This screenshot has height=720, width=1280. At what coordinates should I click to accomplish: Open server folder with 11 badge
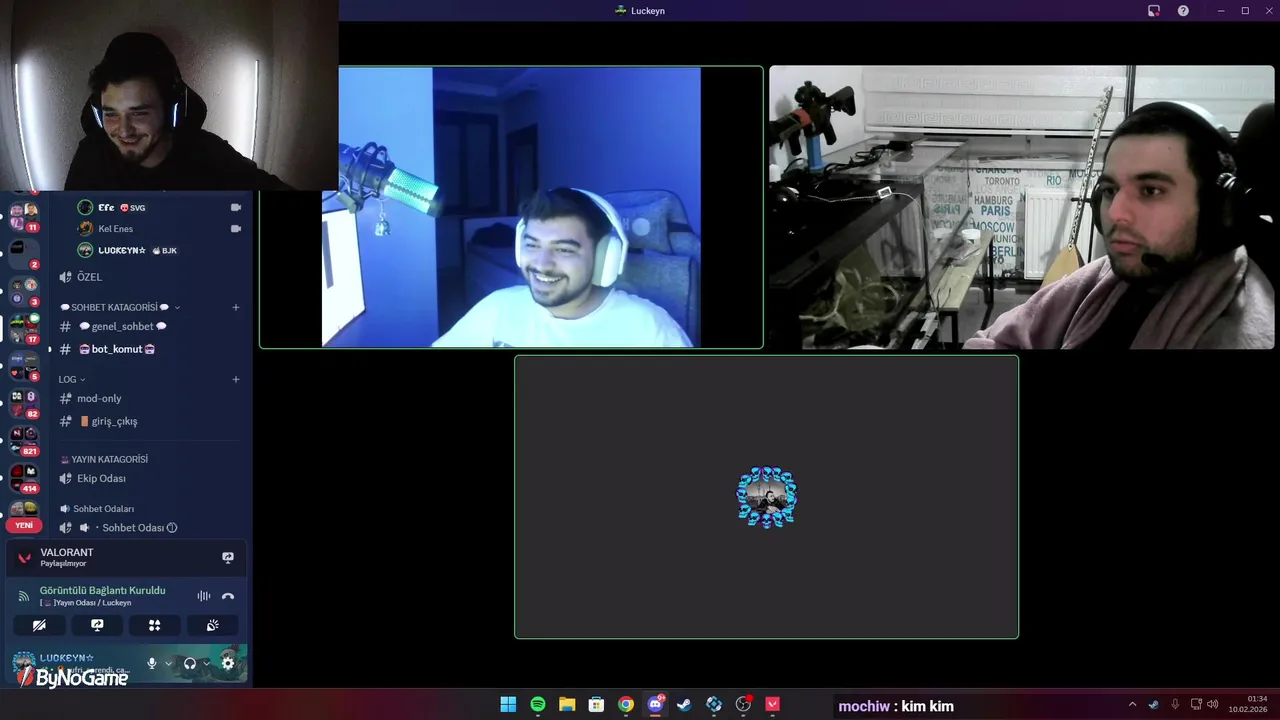point(24,216)
